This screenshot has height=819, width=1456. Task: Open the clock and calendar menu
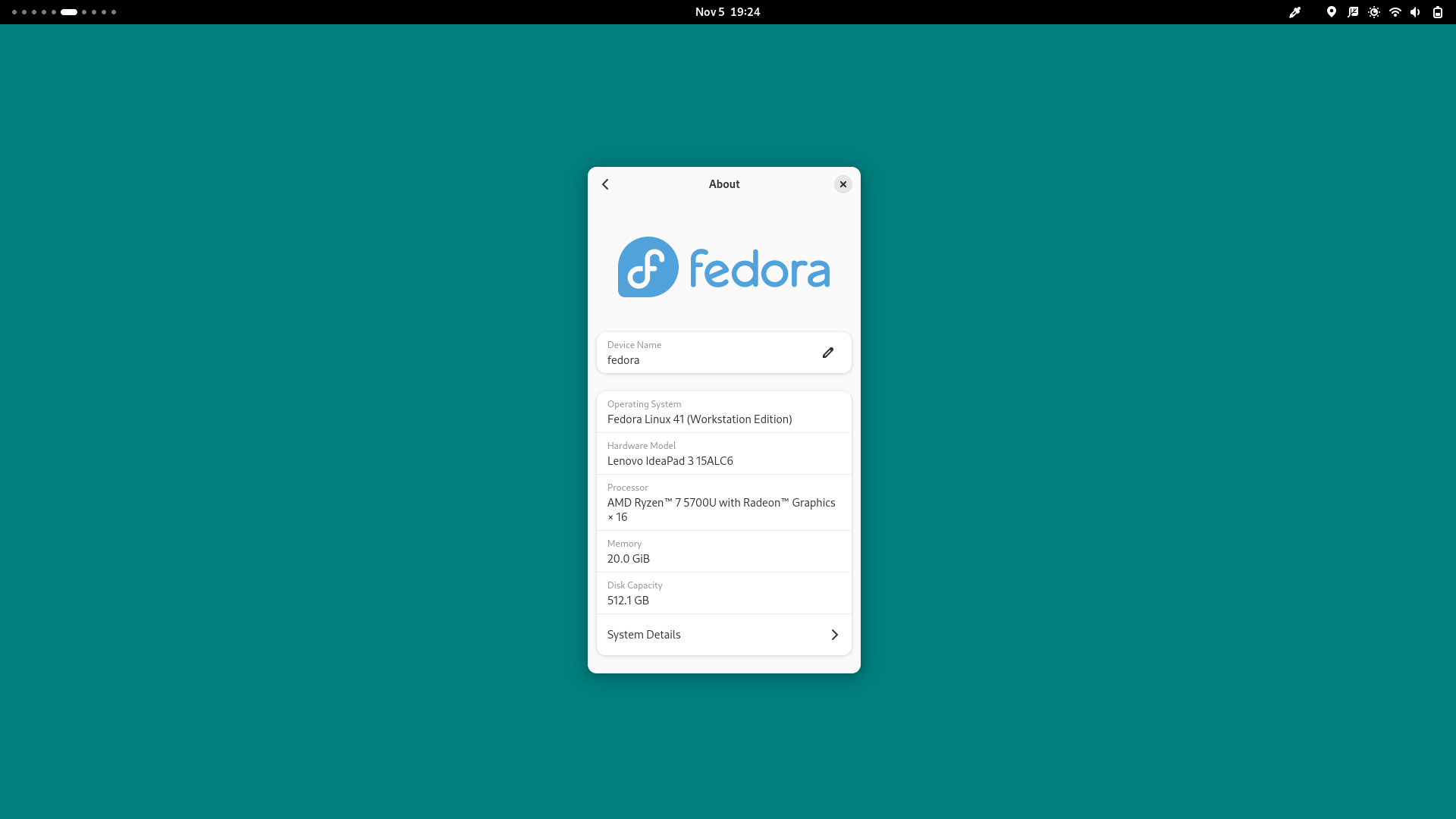[x=727, y=12]
